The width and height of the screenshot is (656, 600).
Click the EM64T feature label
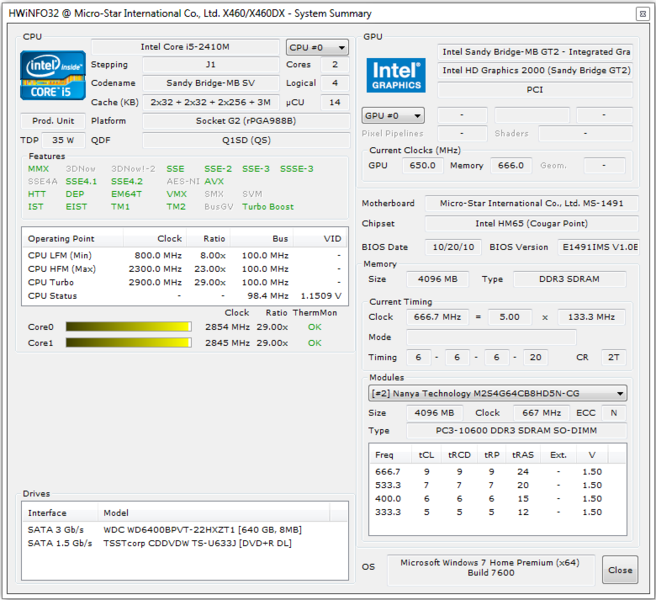pyautogui.click(x=126, y=194)
